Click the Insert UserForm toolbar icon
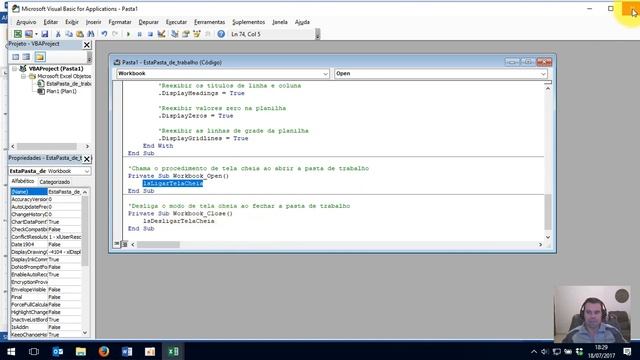The width and height of the screenshot is (640, 360). [x=29, y=34]
